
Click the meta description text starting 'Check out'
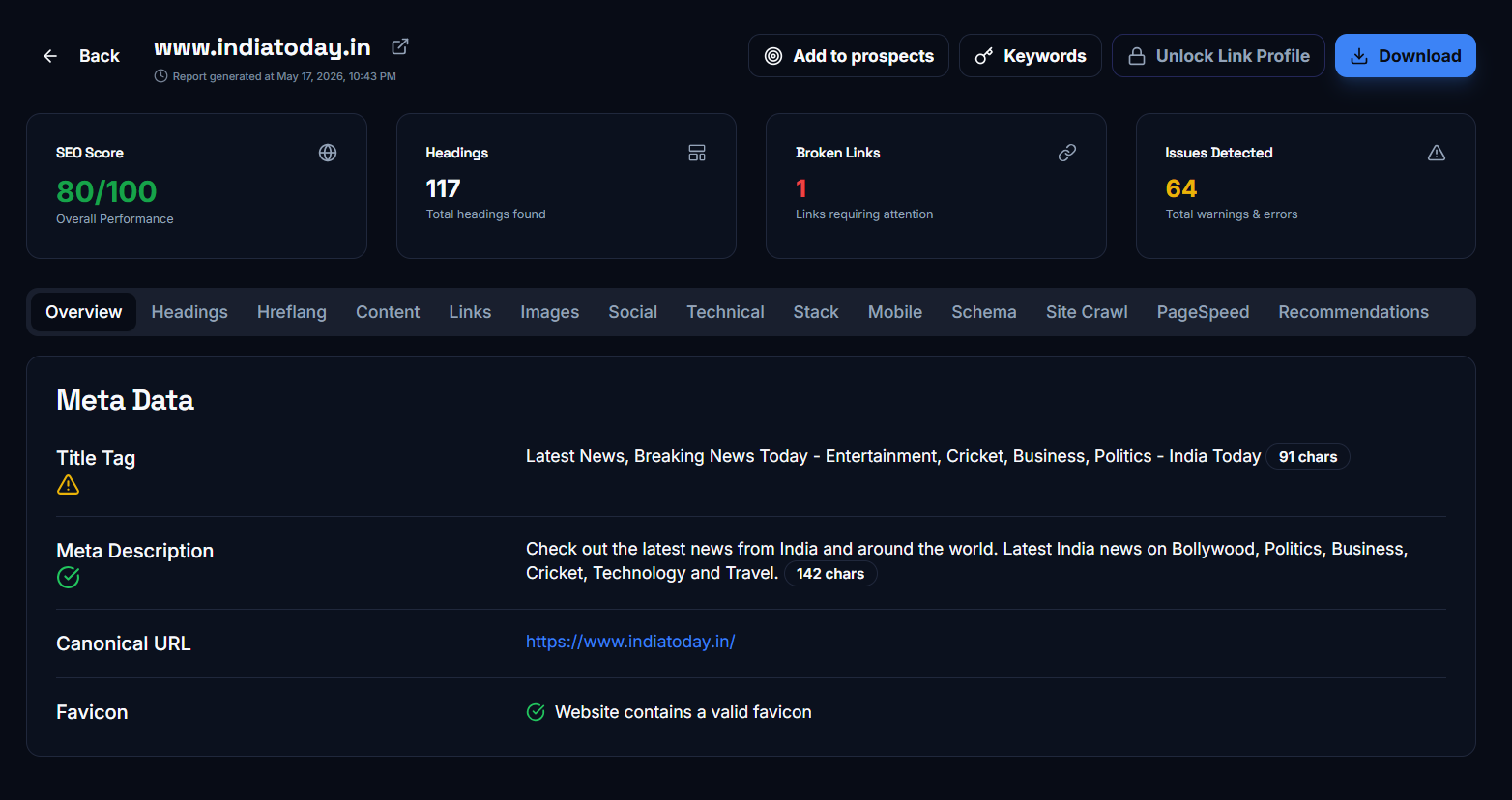(x=967, y=560)
